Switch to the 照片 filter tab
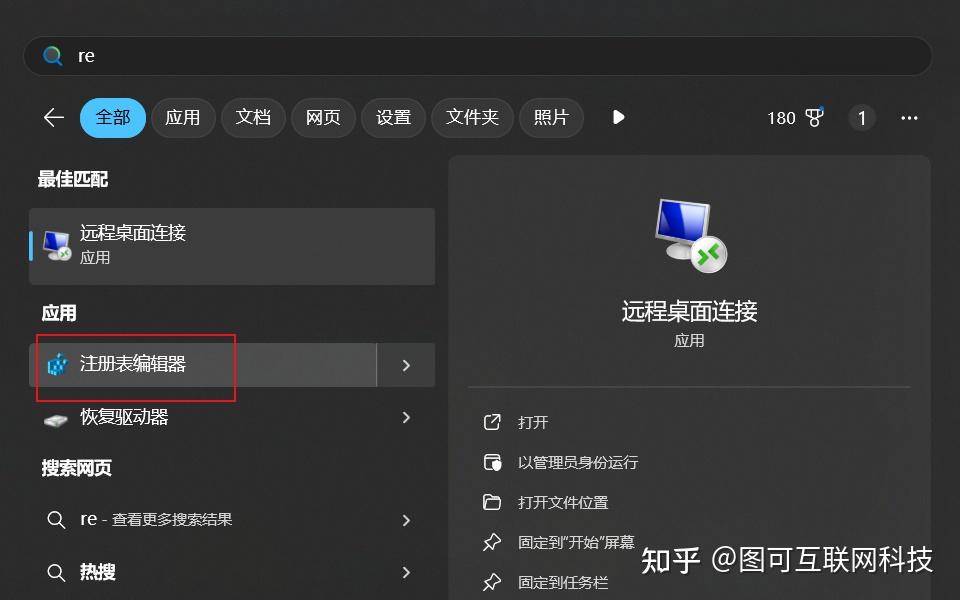 pyautogui.click(x=551, y=118)
